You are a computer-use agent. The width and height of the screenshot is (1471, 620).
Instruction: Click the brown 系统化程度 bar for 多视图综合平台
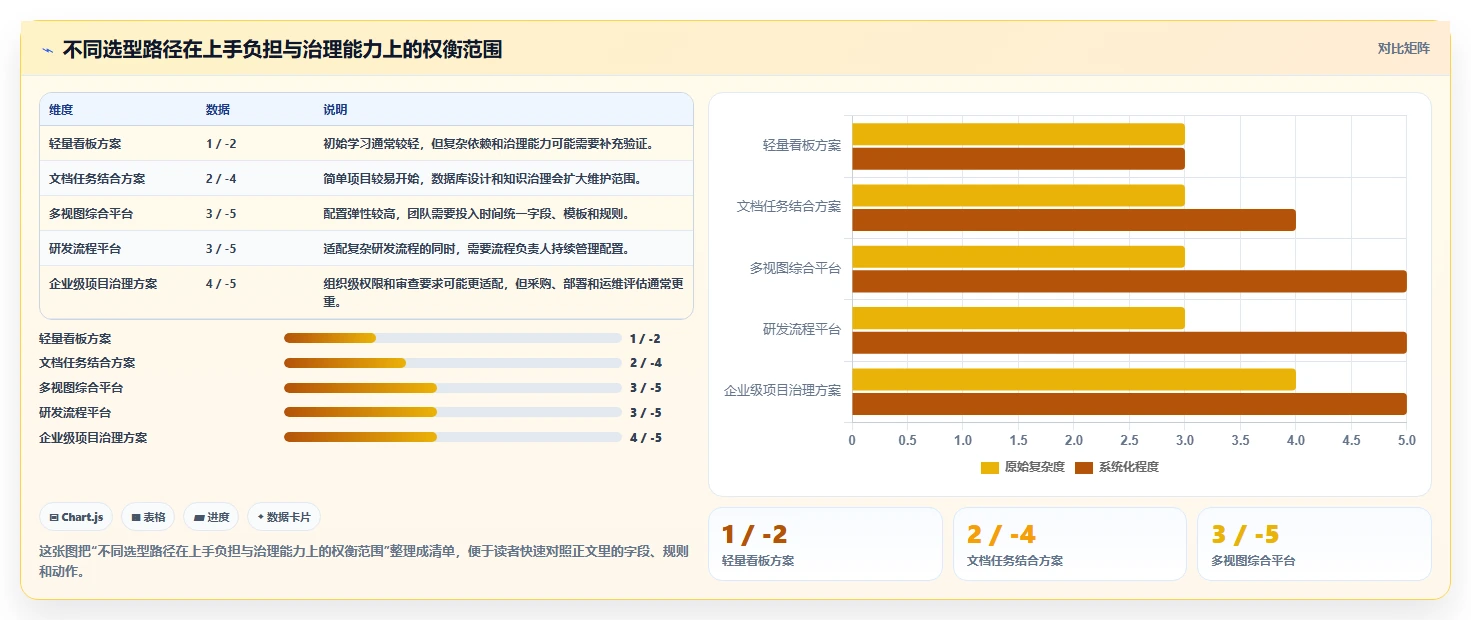click(1129, 281)
